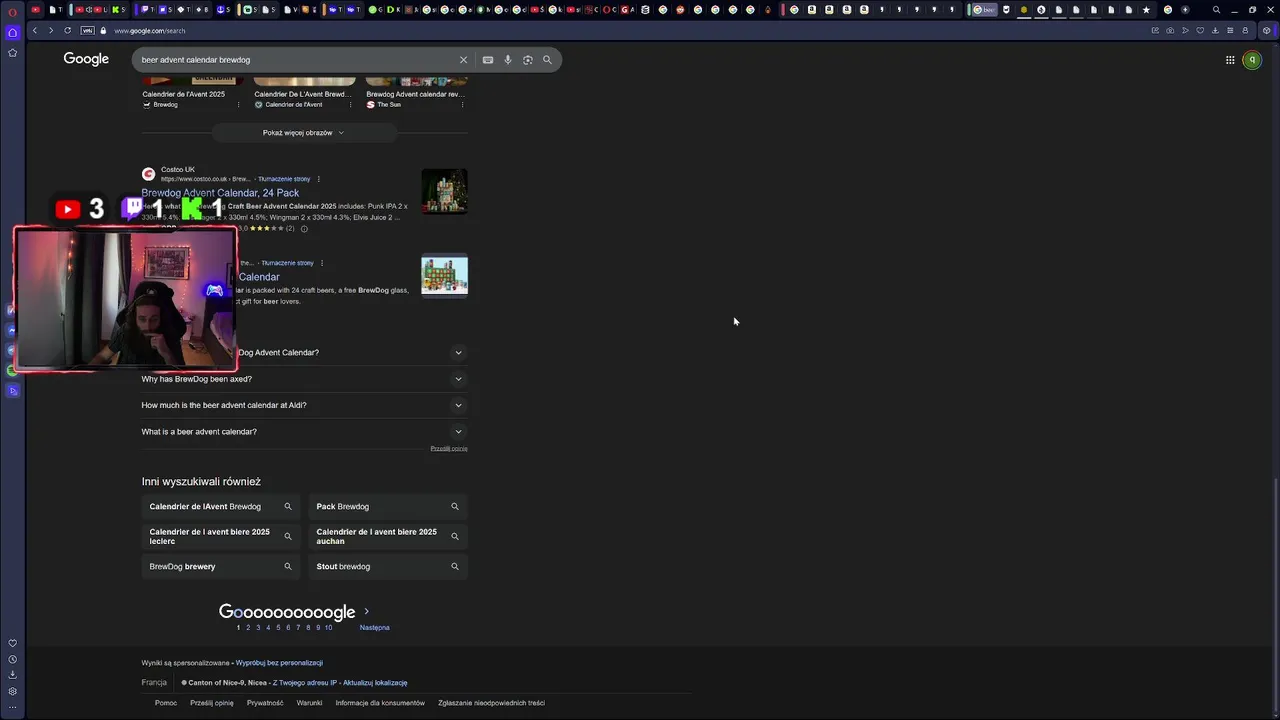Open Warunki footer link
The height and width of the screenshot is (720, 1280).
tap(309, 703)
